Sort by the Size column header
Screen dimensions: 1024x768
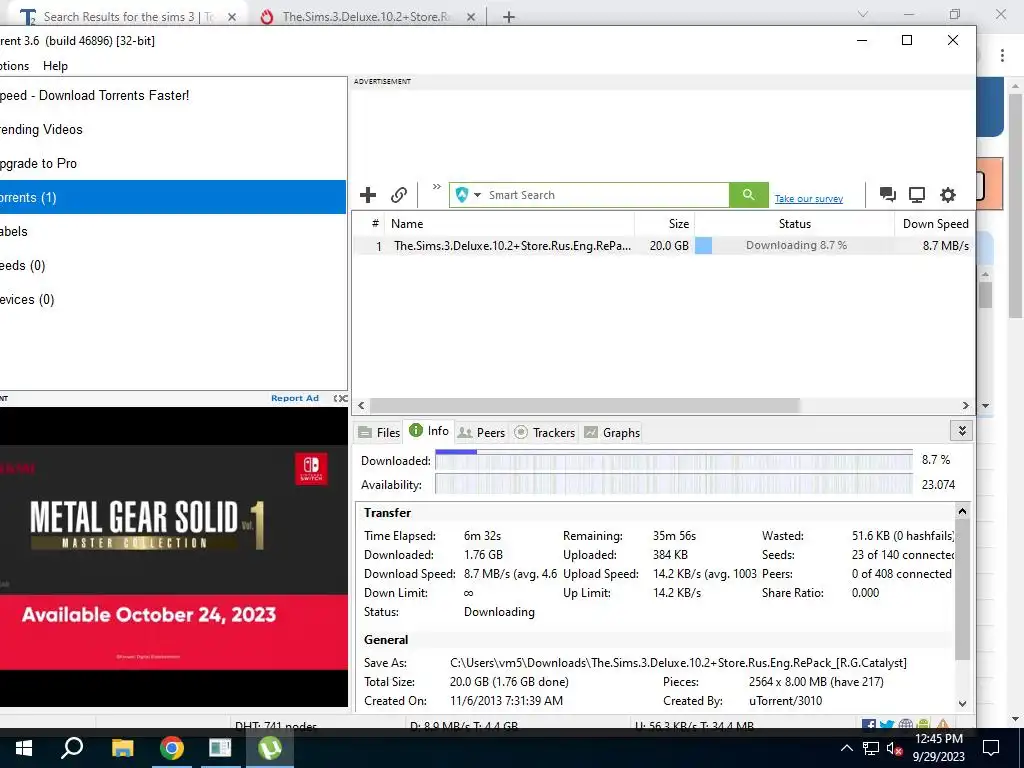(x=664, y=223)
